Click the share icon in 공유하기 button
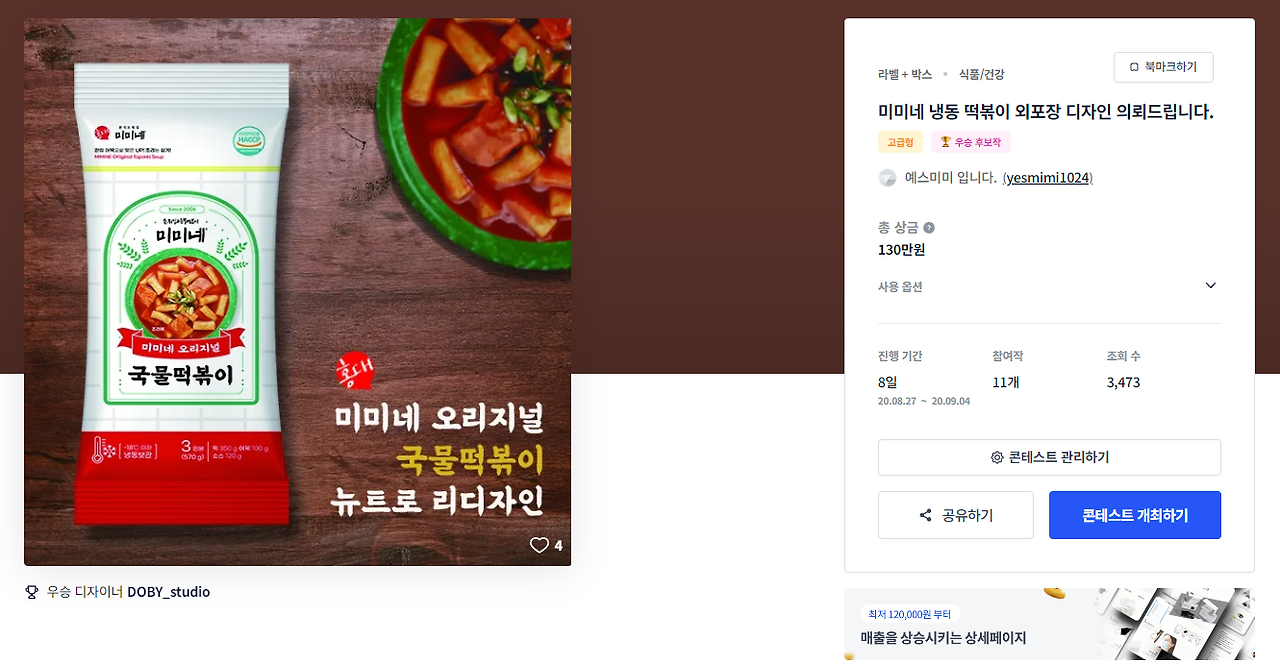1280x665 pixels. 925,515
